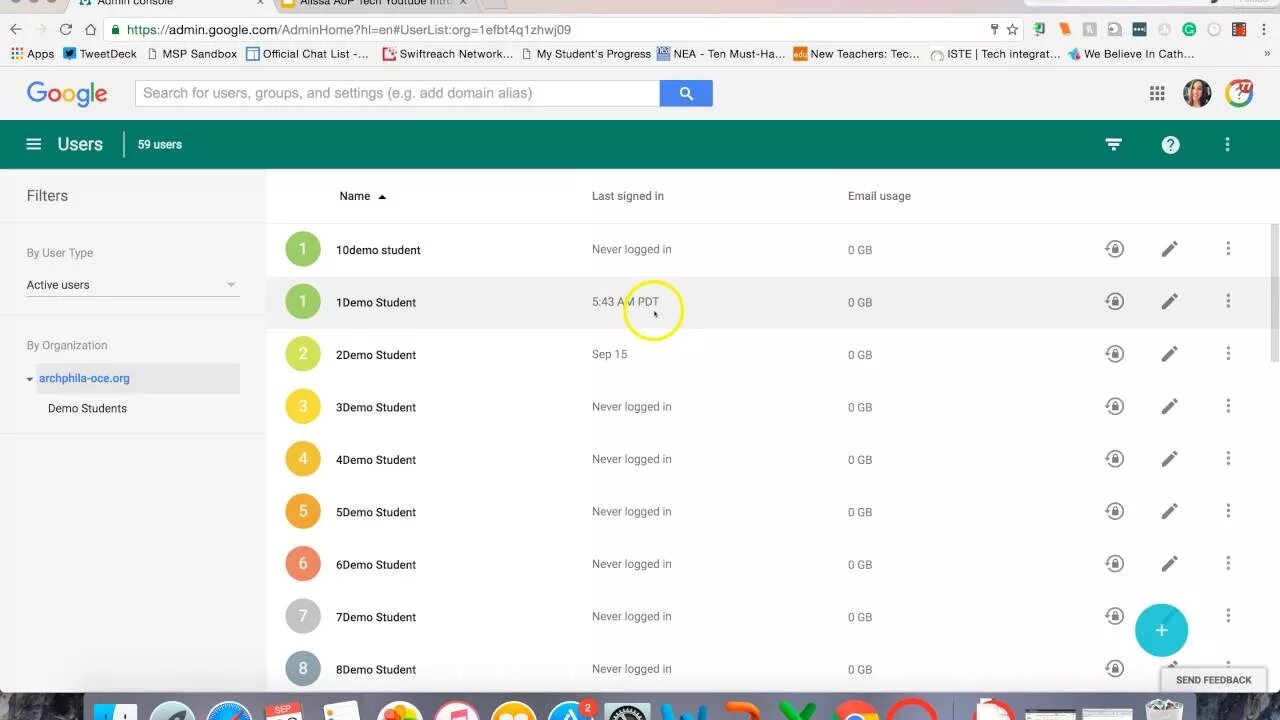Open the 5Demo Student name

click(376, 512)
